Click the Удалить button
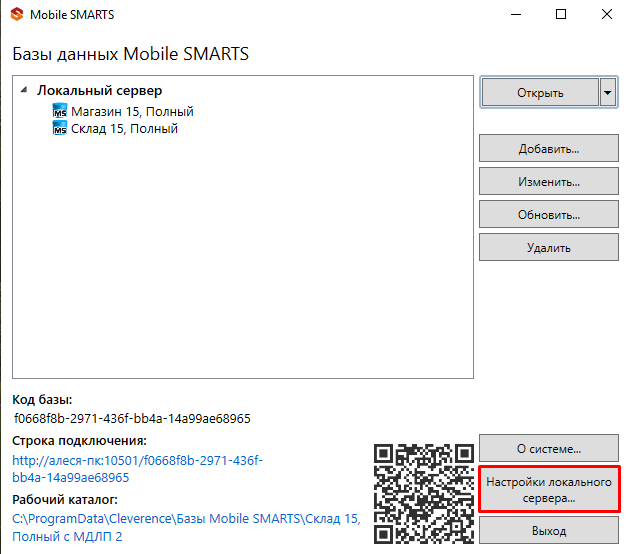Screen dimensions: 627x554 (x=549, y=248)
